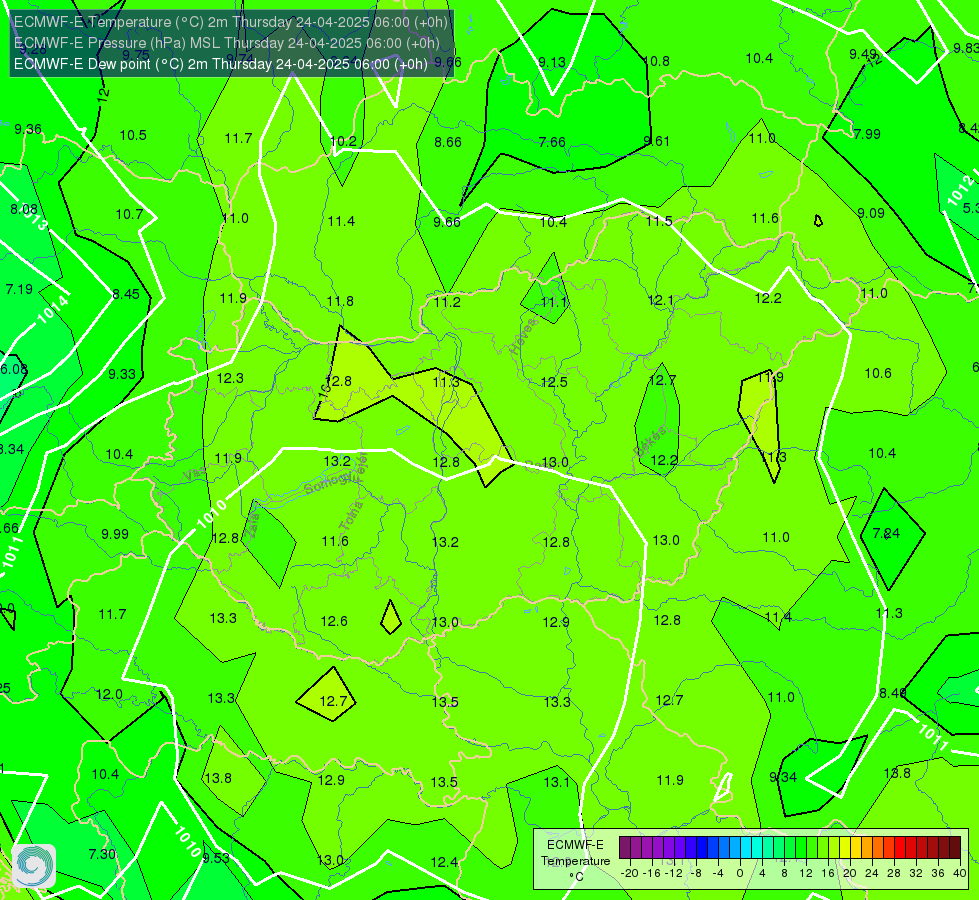Click the 9.61 grid value

pyautogui.click(x=656, y=141)
